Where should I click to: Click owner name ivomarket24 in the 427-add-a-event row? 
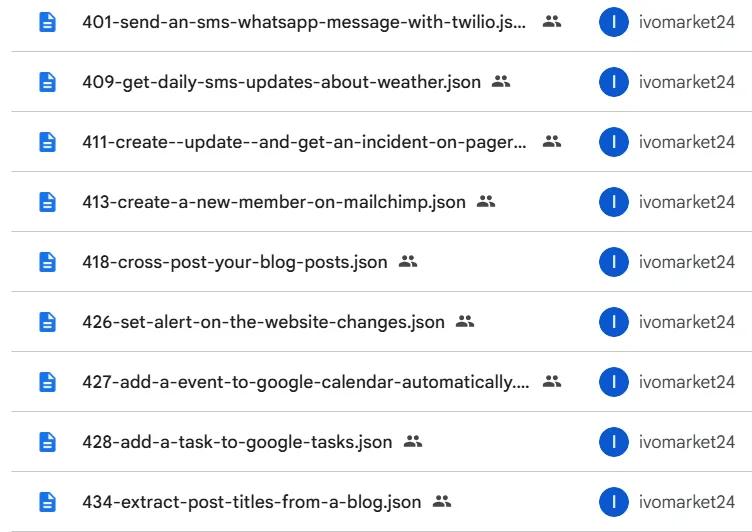click(687, 382)
